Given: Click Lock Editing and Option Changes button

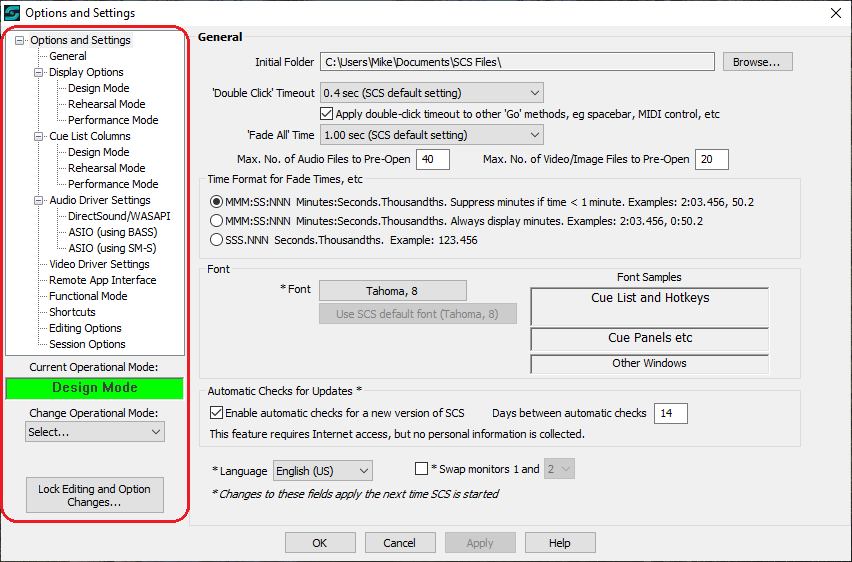Looking at the screenshot, I should (x=95, y=495).
